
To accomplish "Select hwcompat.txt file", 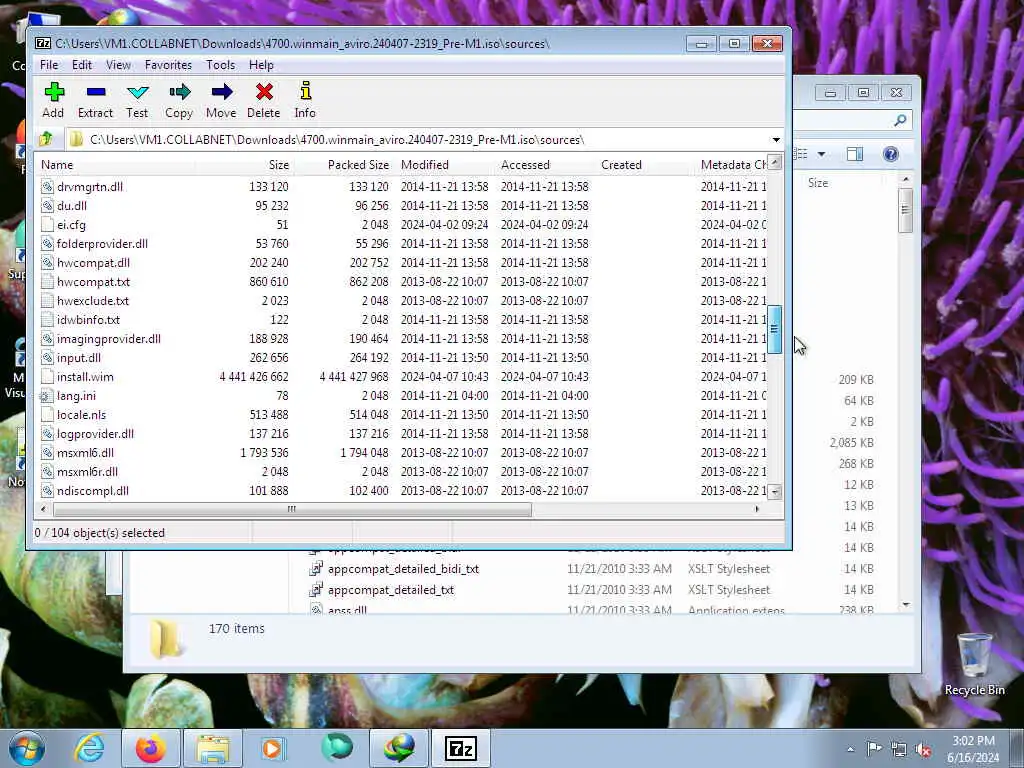I will click(93, 281).
